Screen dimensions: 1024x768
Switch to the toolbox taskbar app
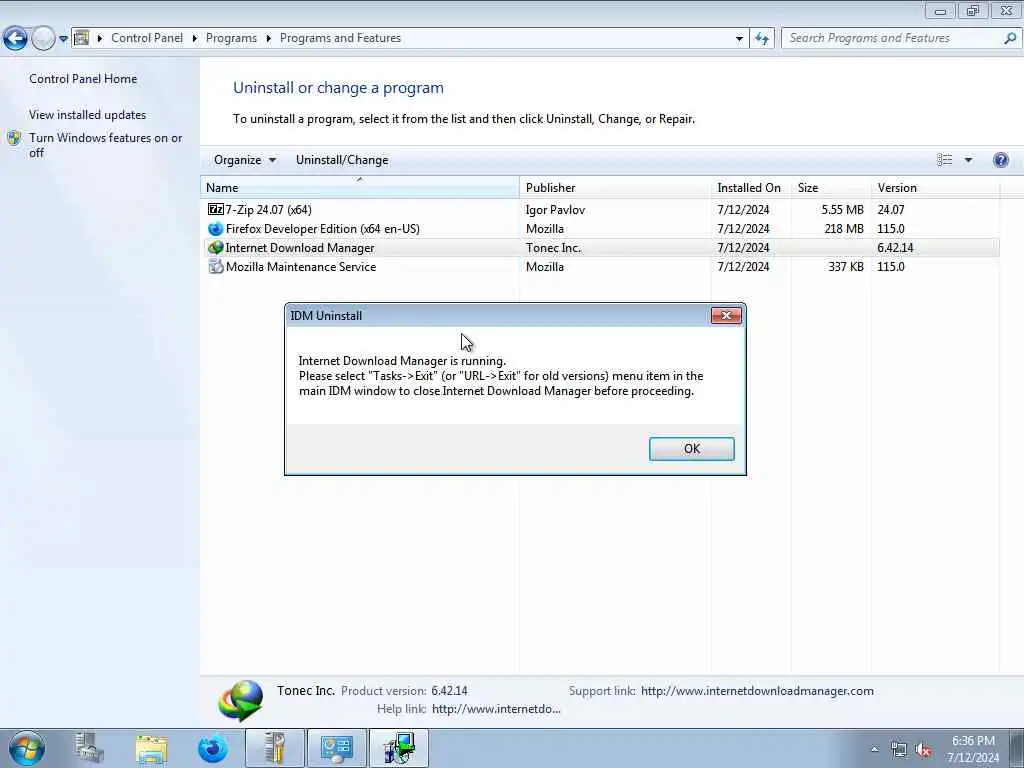point(275,748)
